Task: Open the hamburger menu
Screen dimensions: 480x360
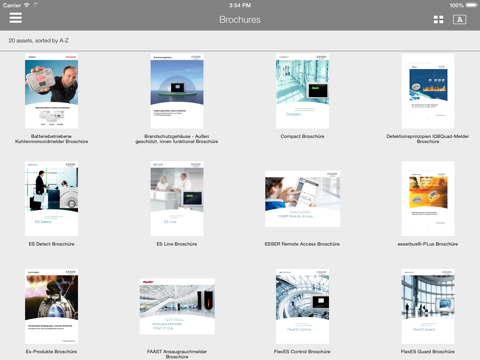Action: tap(16, 18)
